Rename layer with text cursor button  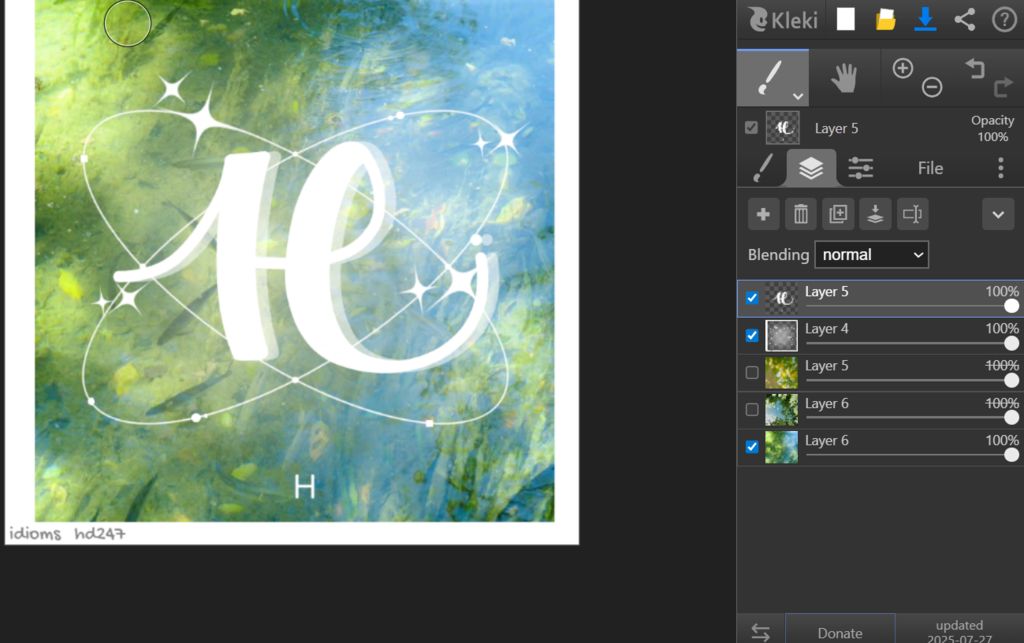click(x=912, y=214)
